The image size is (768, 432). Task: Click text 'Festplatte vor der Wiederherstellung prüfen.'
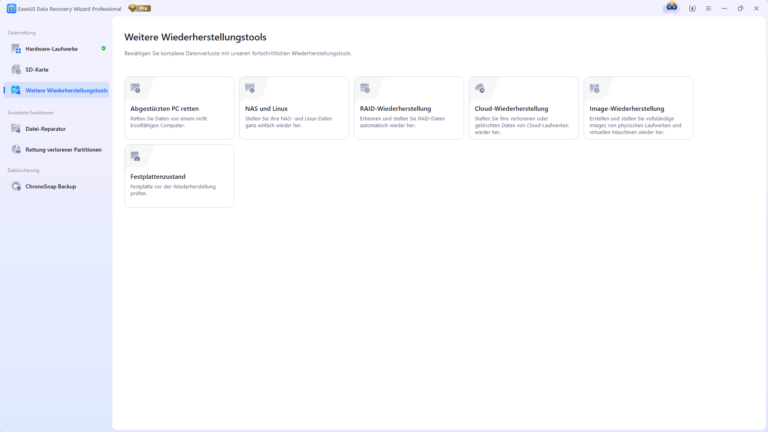click(173, 190)
